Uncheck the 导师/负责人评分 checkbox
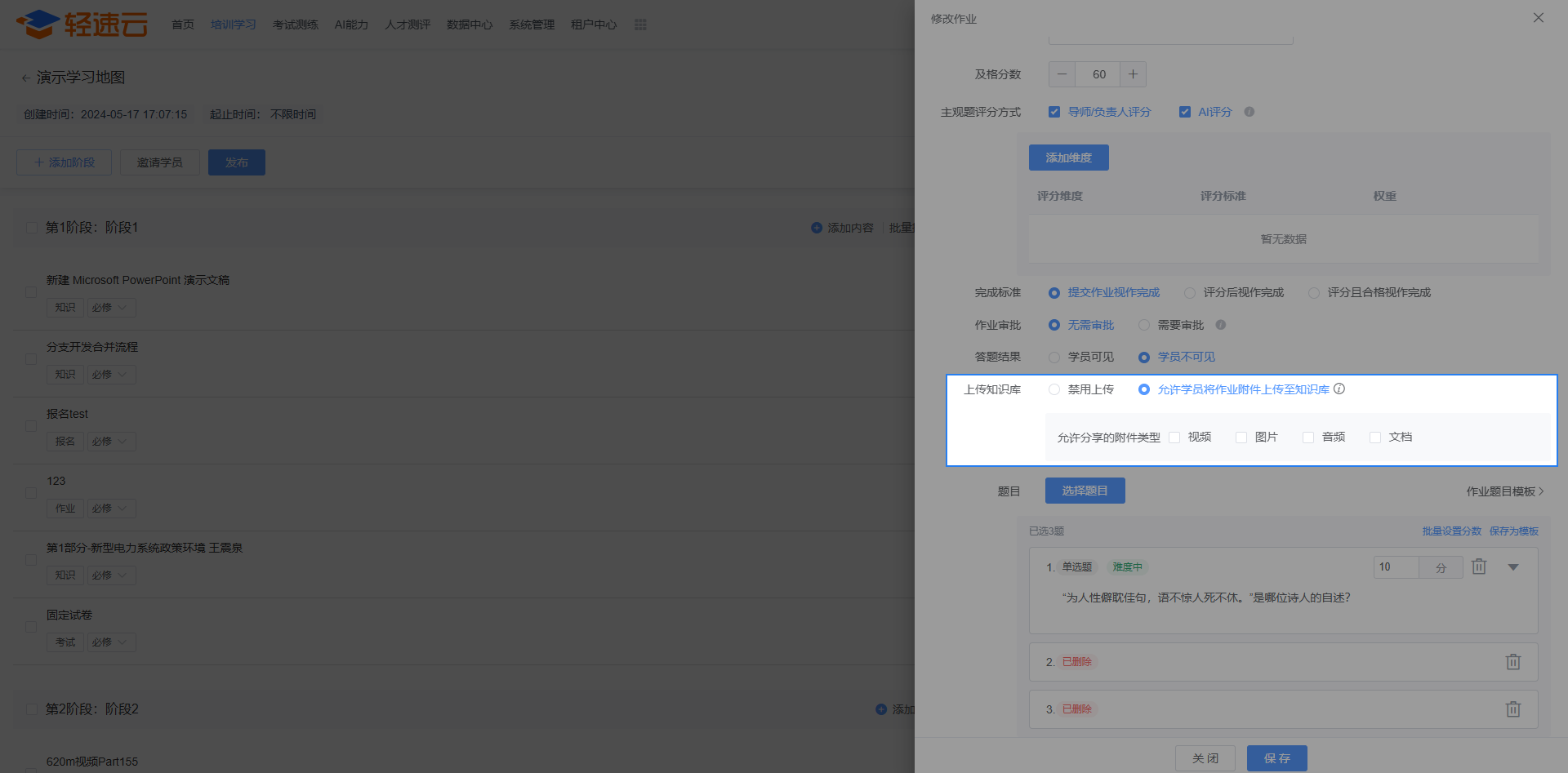The width and height of the screenshot is (1568, 773). coord(1054,112)
